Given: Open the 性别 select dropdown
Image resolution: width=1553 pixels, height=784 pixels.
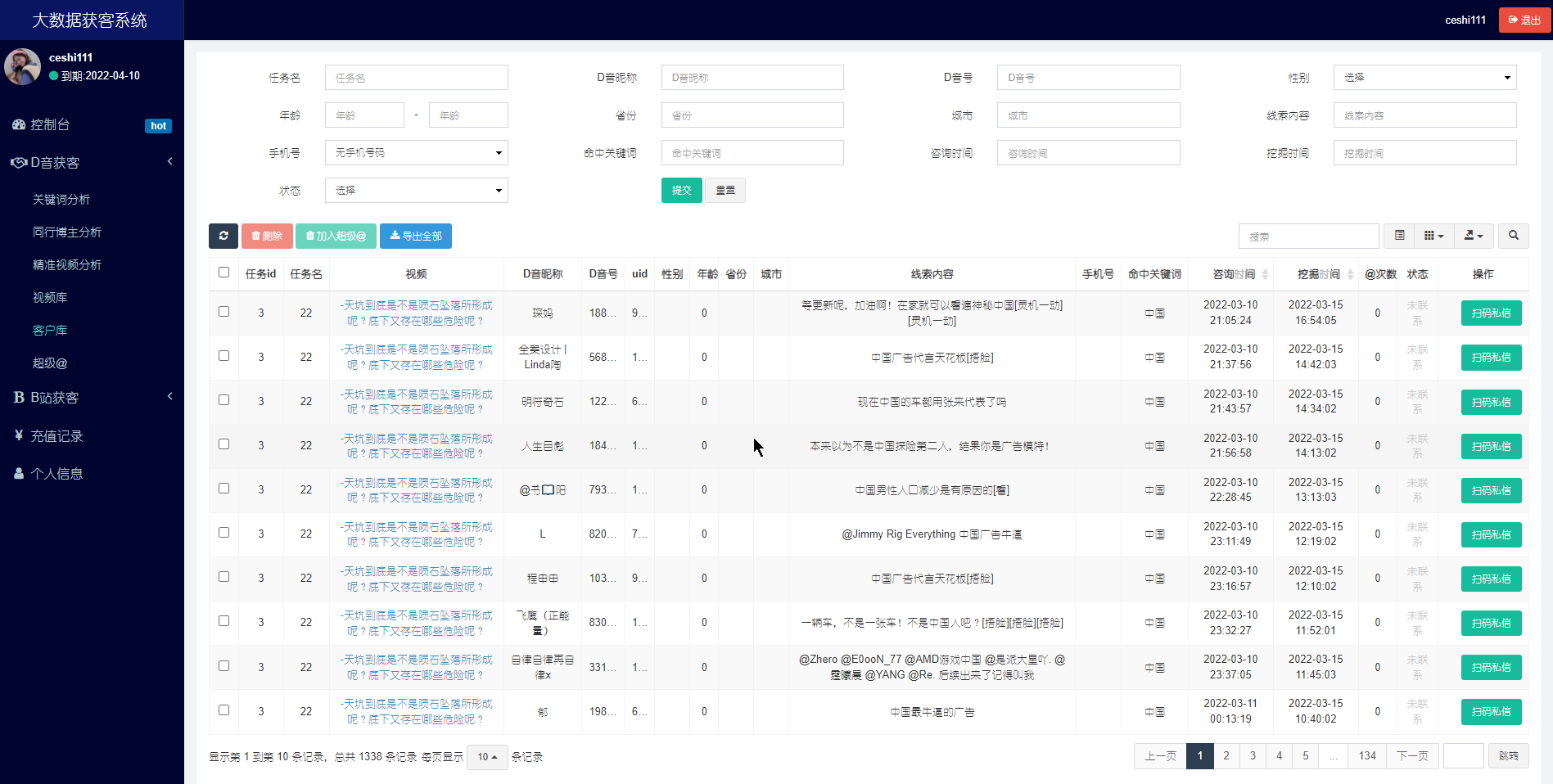Looking at the screenshot, I should 1424,78.
